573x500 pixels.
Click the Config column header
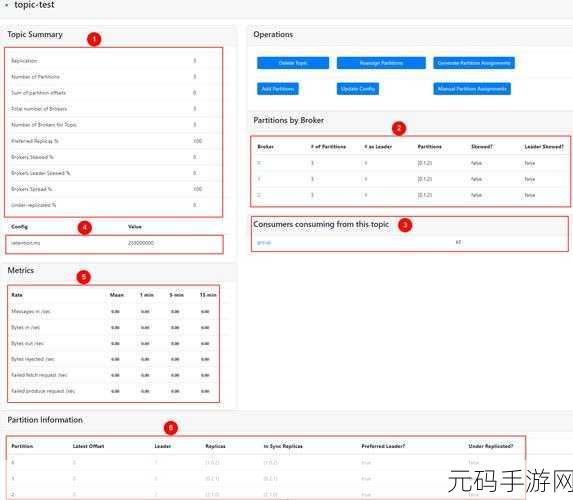(x=19, y=227)
